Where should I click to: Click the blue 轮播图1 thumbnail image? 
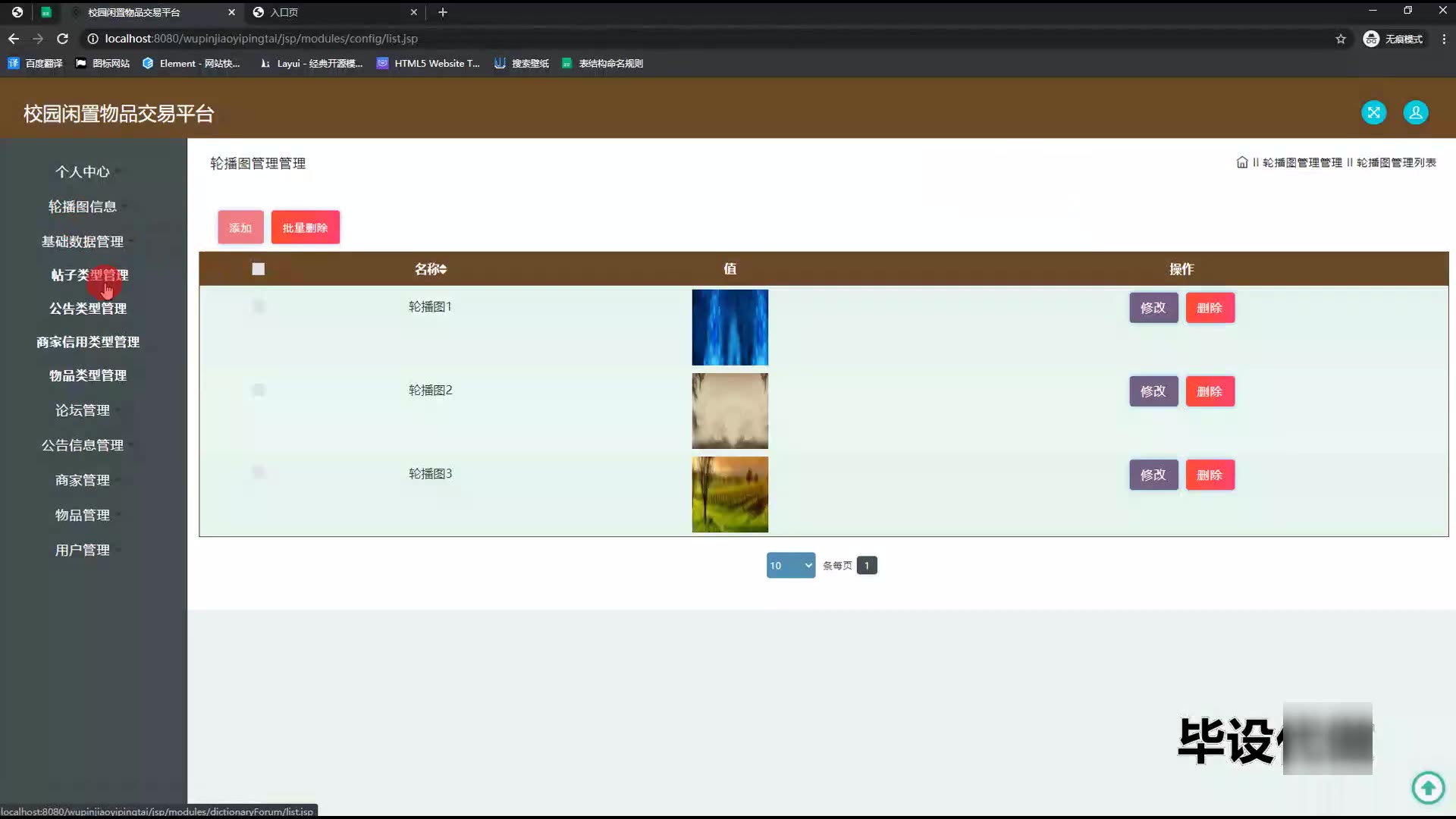tap(730, 328)
